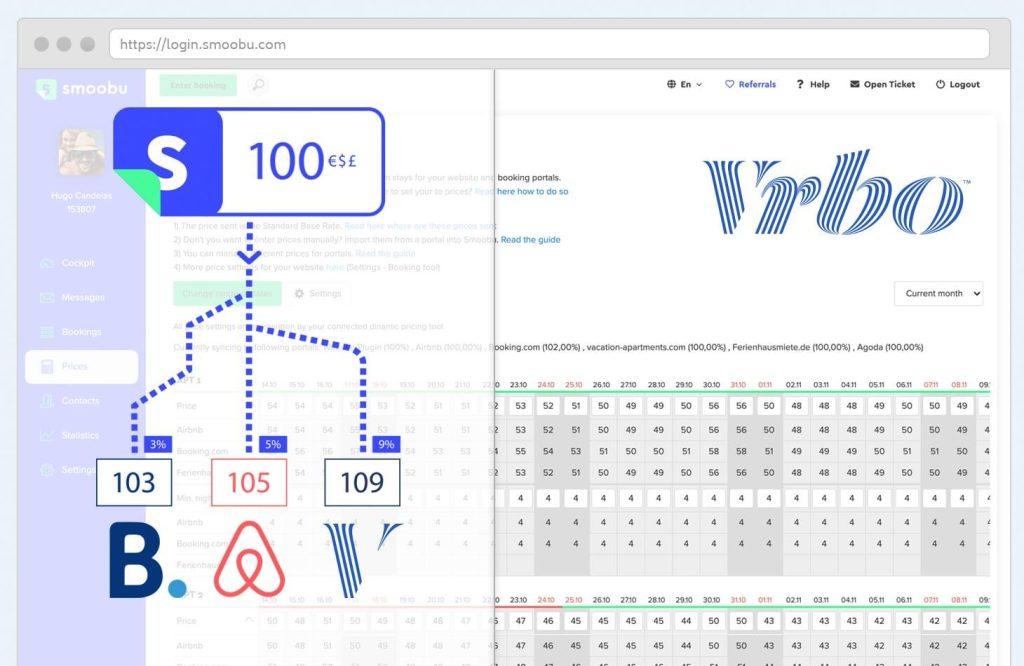The image size is (1024, 666).
Task: Open the Referrals link
Action: 750,84
